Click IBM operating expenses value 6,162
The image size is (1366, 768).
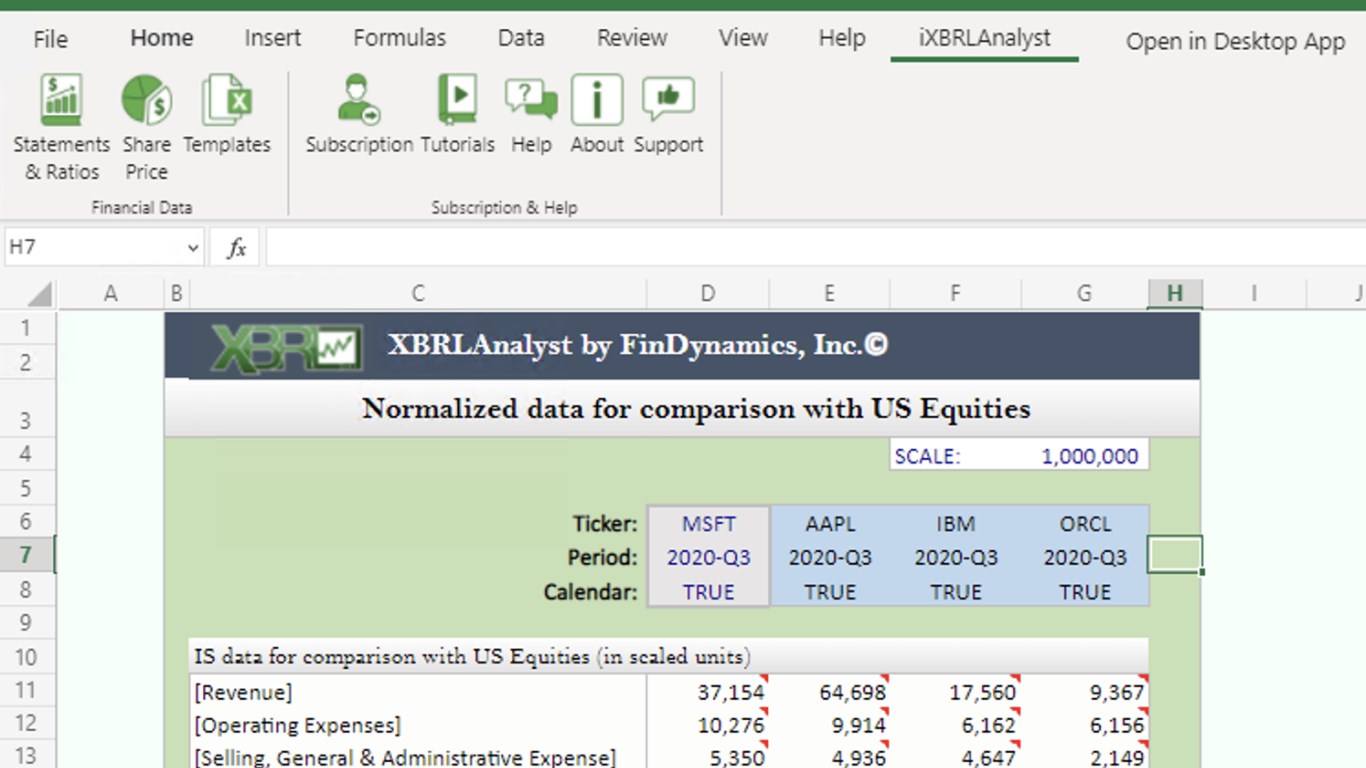click(955, 725)
